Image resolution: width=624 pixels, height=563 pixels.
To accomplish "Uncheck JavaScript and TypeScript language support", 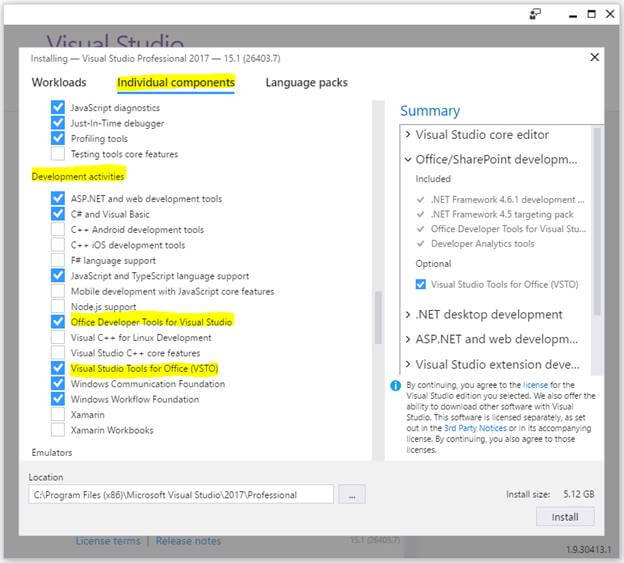I will tap(58, 276).
